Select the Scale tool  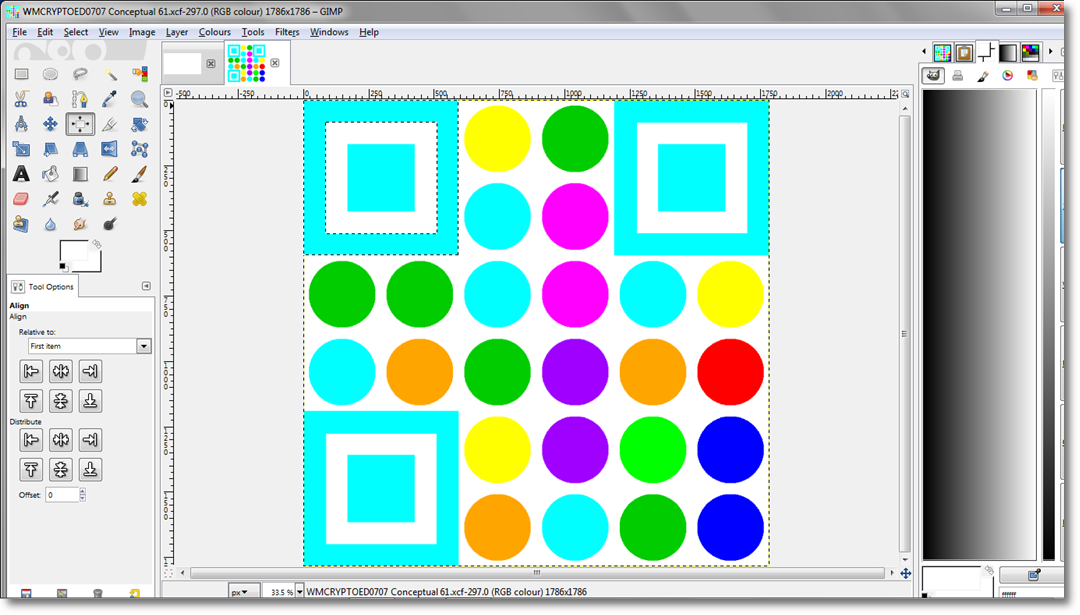[21, 149]
